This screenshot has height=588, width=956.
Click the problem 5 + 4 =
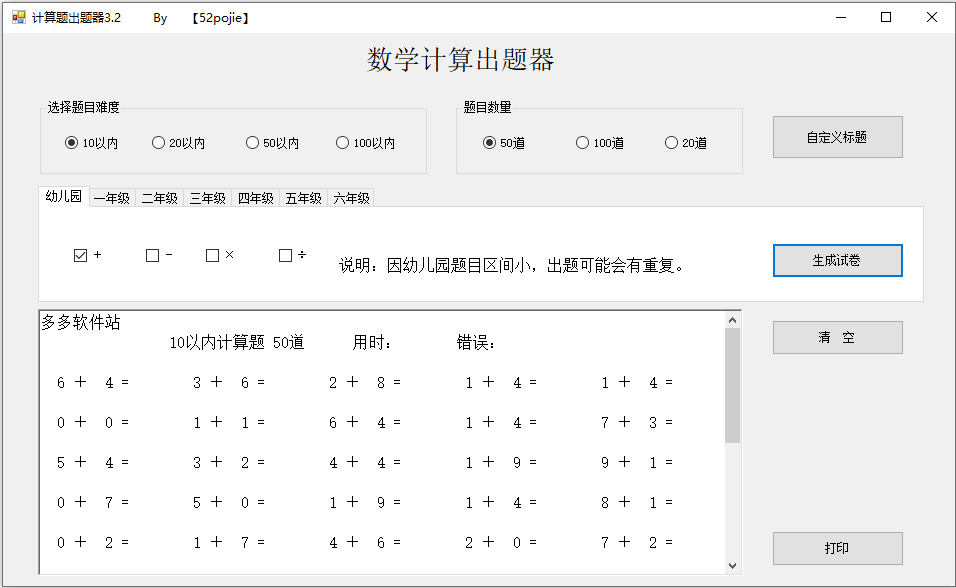[93, 462]
